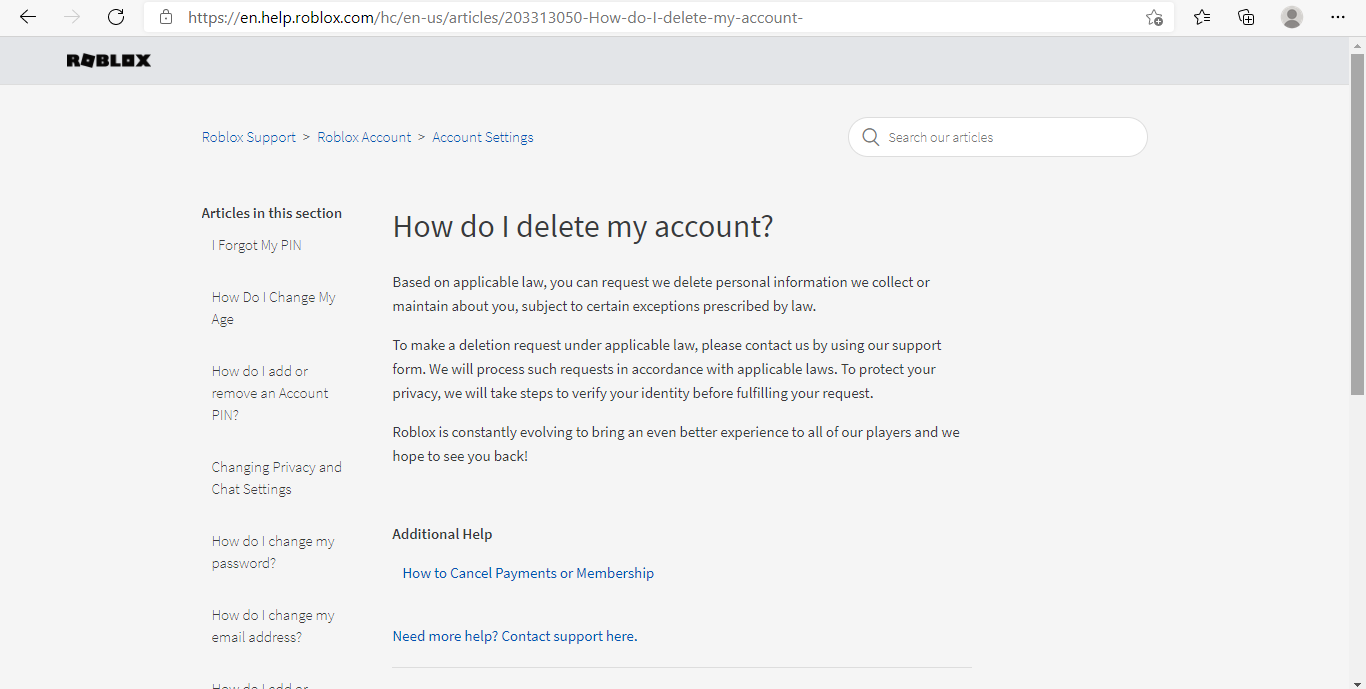View site info via padlock icon
The width and height of the screenshot is (1366, 689).
pos(166,17)
